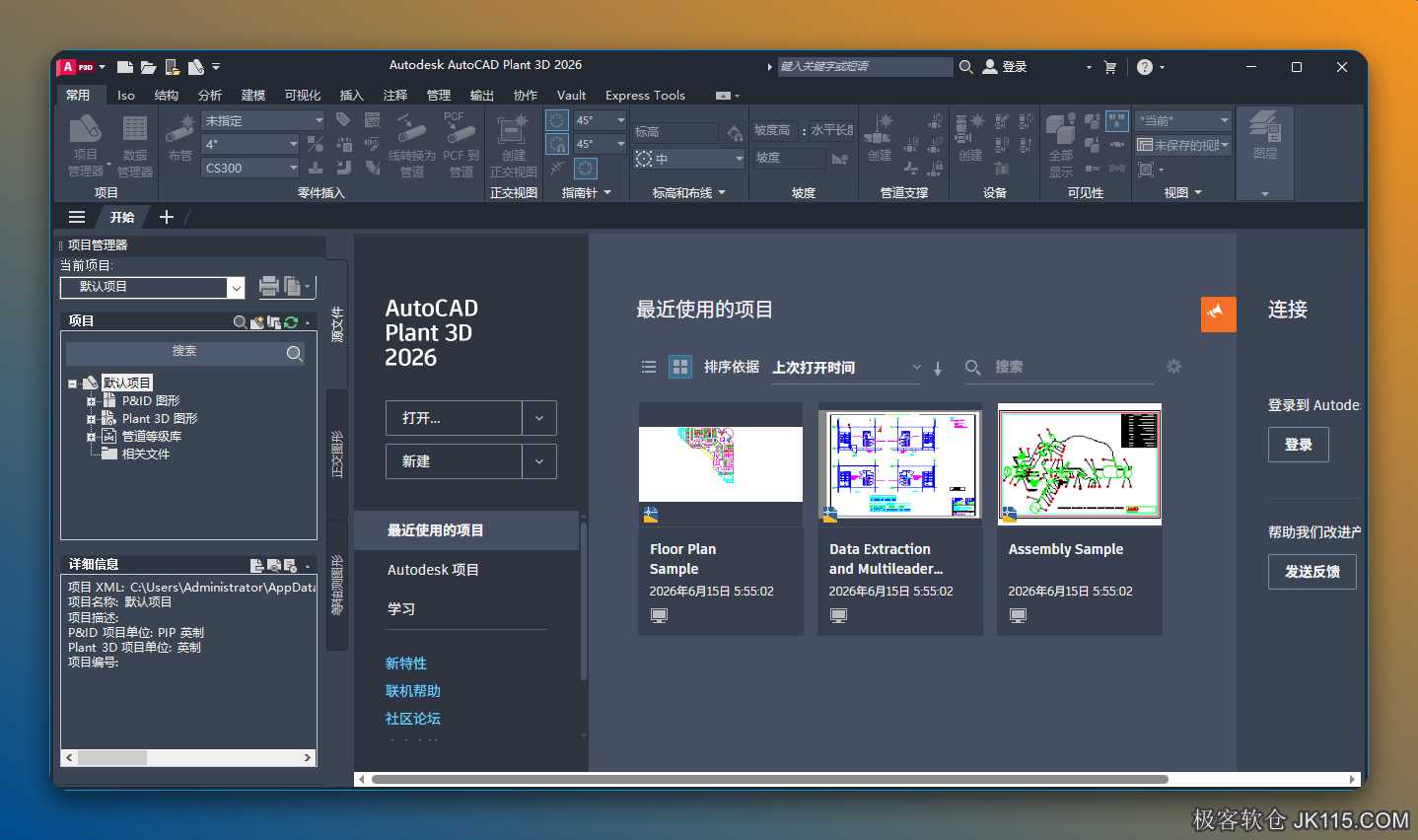Screen dimensions: 1418x840
Task: Click the hamburger menu left of 开始 tab
Action: coord(77,217)
